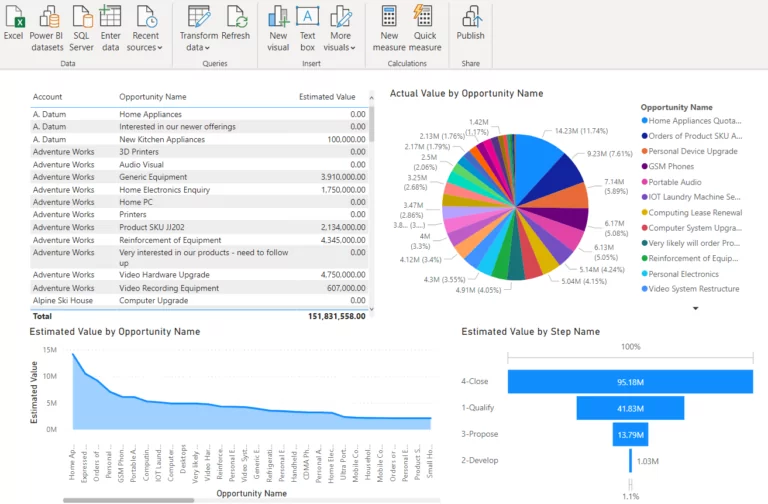Image resolution: width=768 pixels, height=504 pixels.
Task: Click the Estimated Value by Opportunity Name title
Action: pos(115,332)
